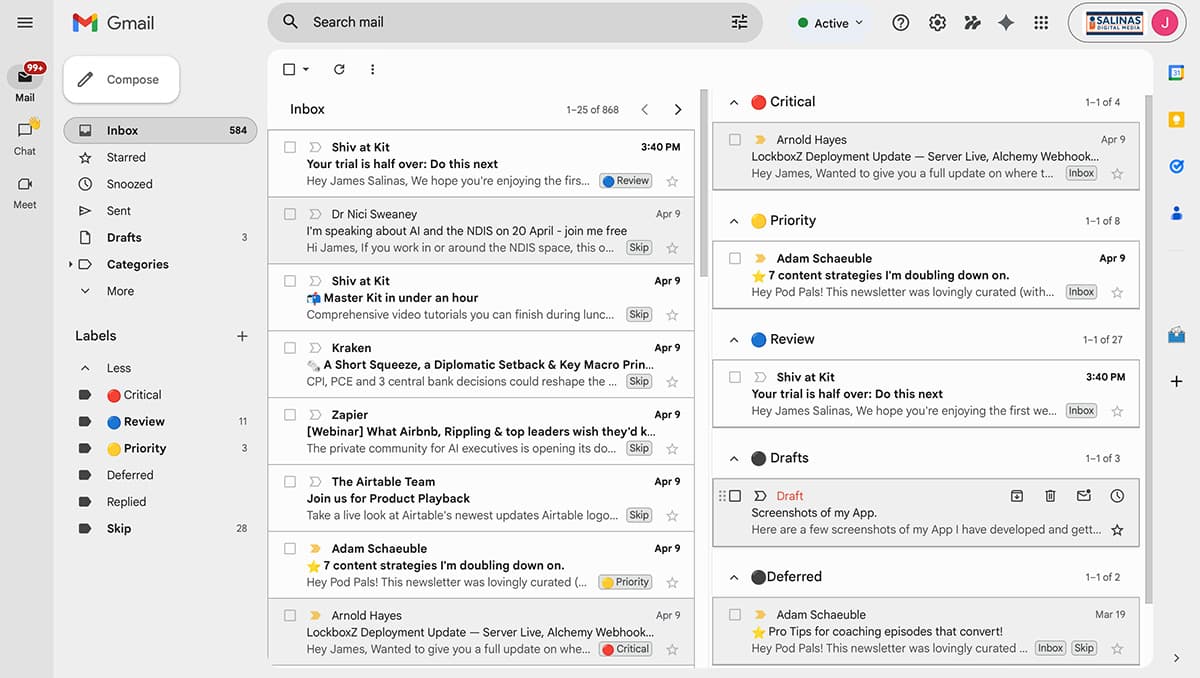Open the main menu hamburger icon
Image resolution: width=1200 pixels, height=678 pixels.
(25, 22)
